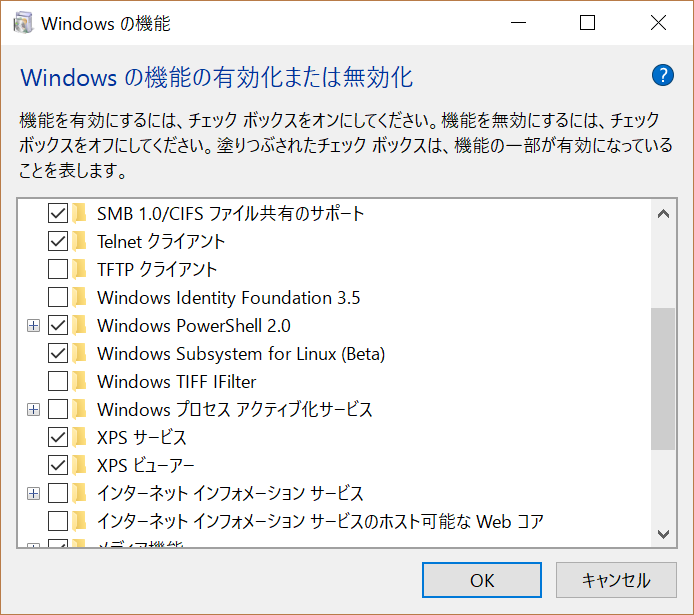Expand the Windows PowerShell 2.0 node
694x615 pixels.
click(33, 326)
